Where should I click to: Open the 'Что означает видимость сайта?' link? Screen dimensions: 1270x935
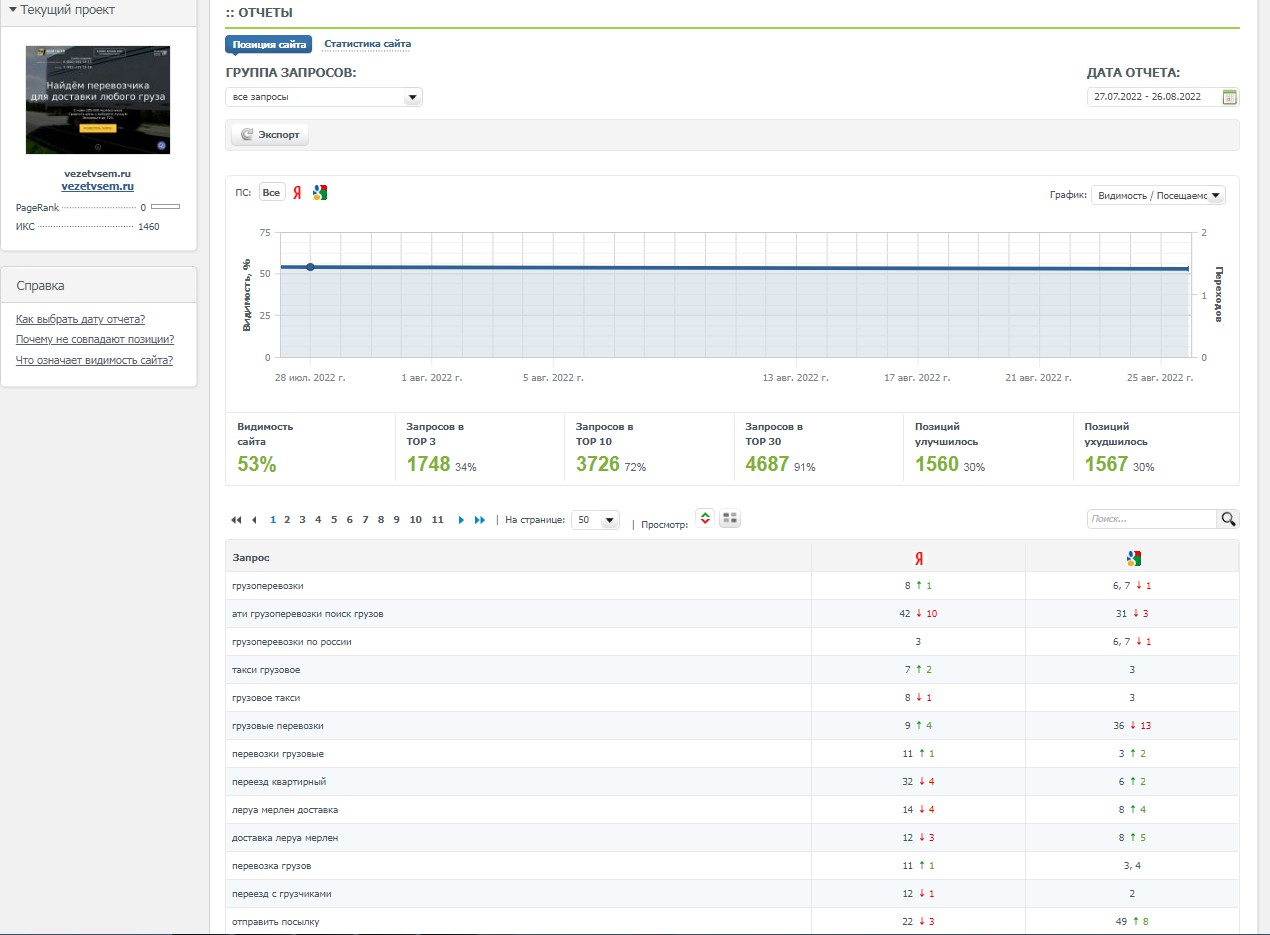point(94,360)
